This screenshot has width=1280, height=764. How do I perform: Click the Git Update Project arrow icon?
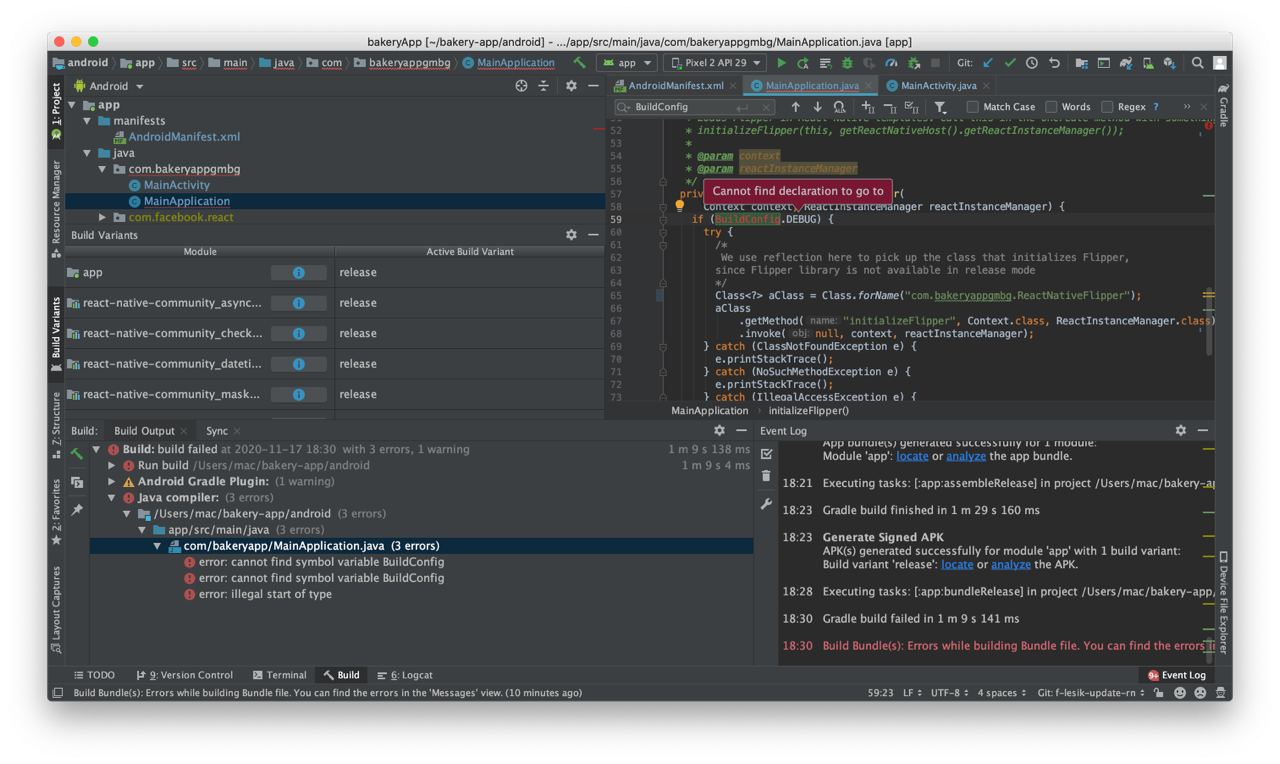[x=987, y=62]
